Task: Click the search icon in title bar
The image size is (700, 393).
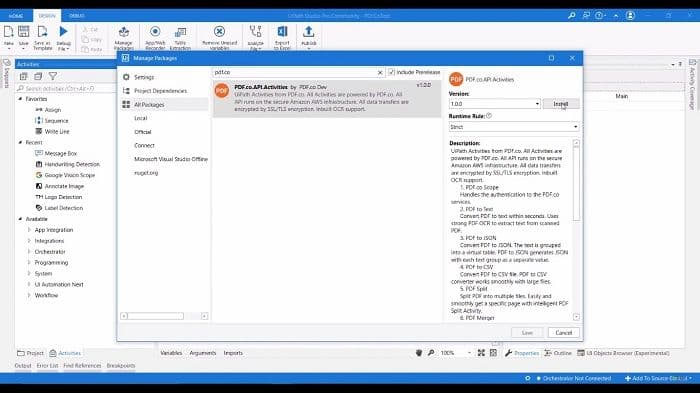Action: (x=571, y=15)
